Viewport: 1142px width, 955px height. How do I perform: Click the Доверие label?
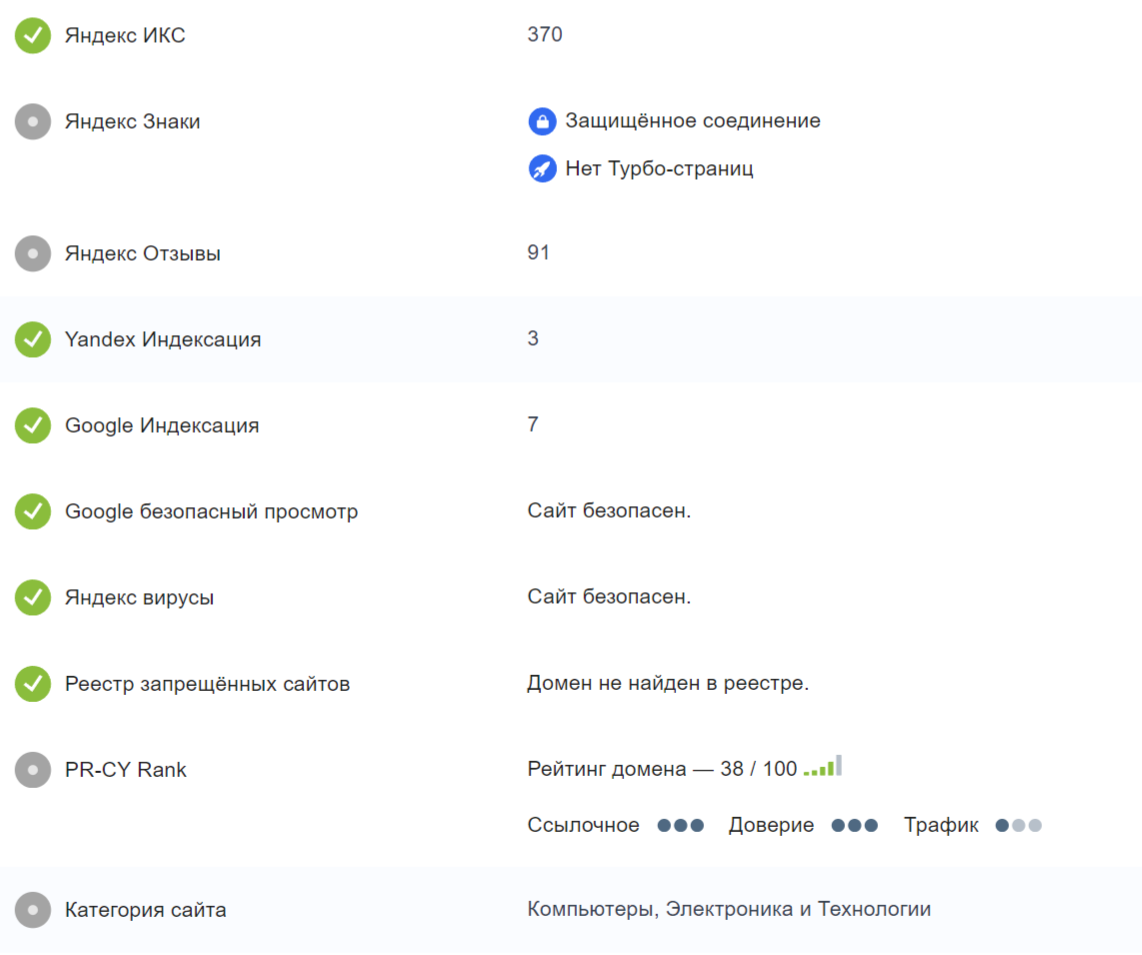771,825
